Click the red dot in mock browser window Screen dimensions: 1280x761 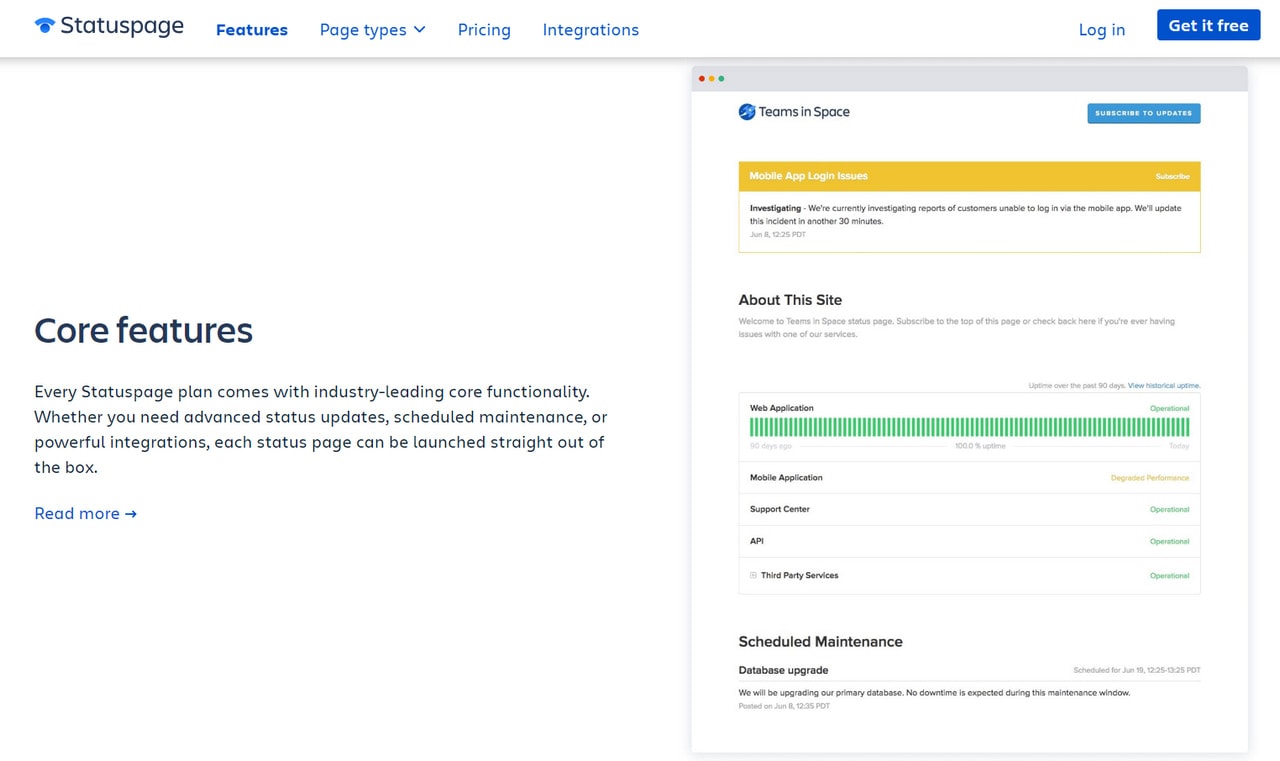[x=702, y=78]
